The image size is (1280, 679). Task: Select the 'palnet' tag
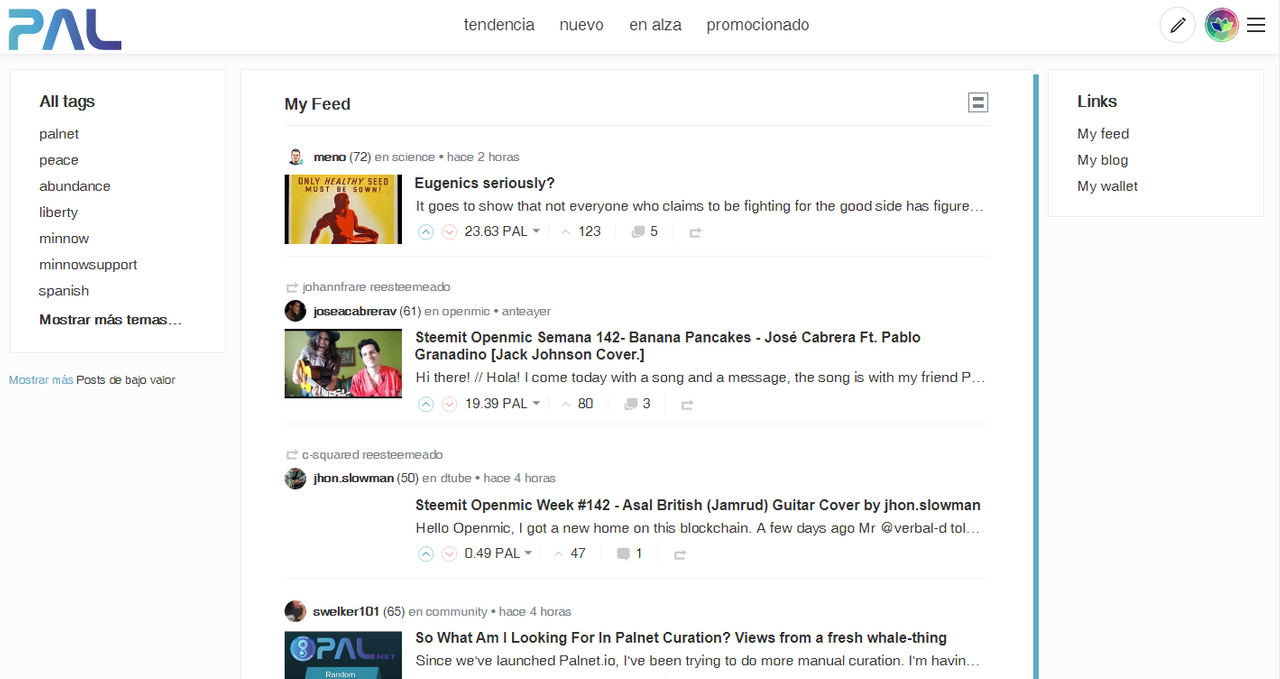(x=59, y=134)
